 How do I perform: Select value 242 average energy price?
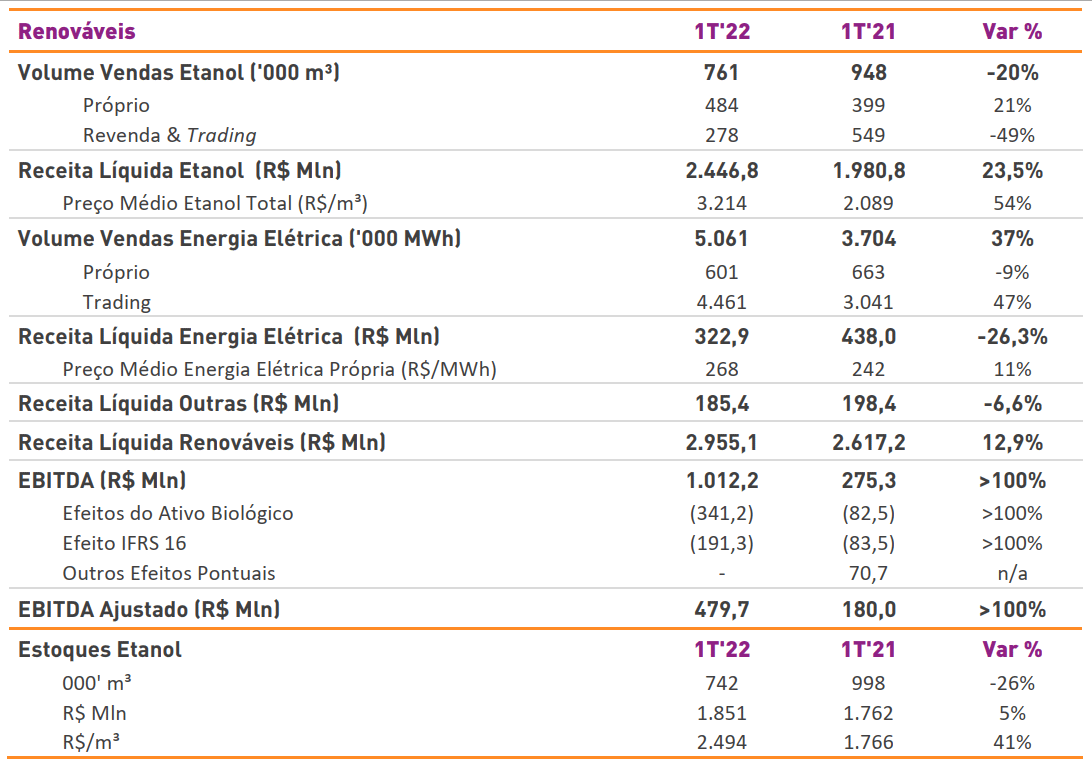click(x=868, y=369)
